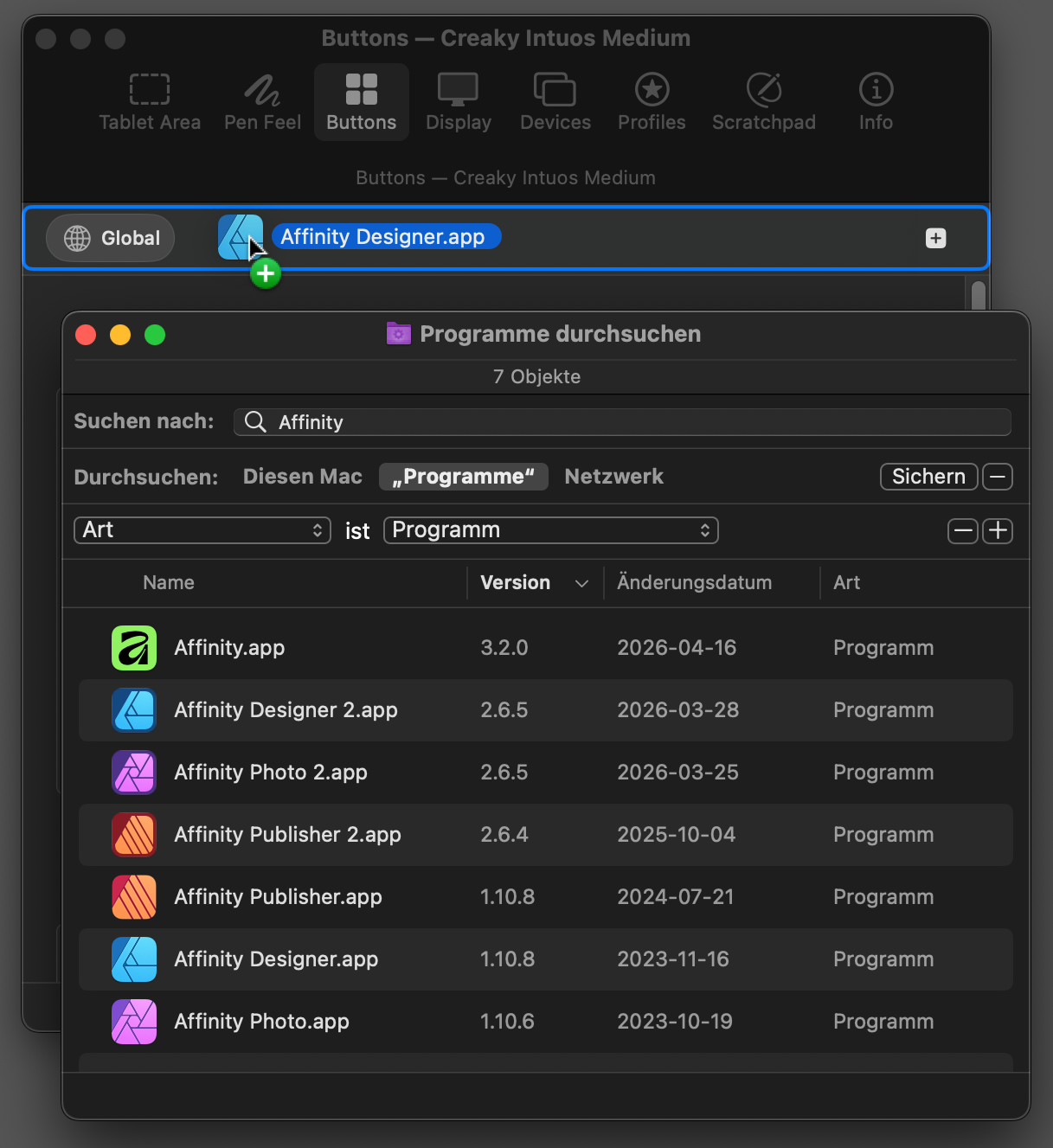Set search scope to „Programme“

tap(464, 477)
